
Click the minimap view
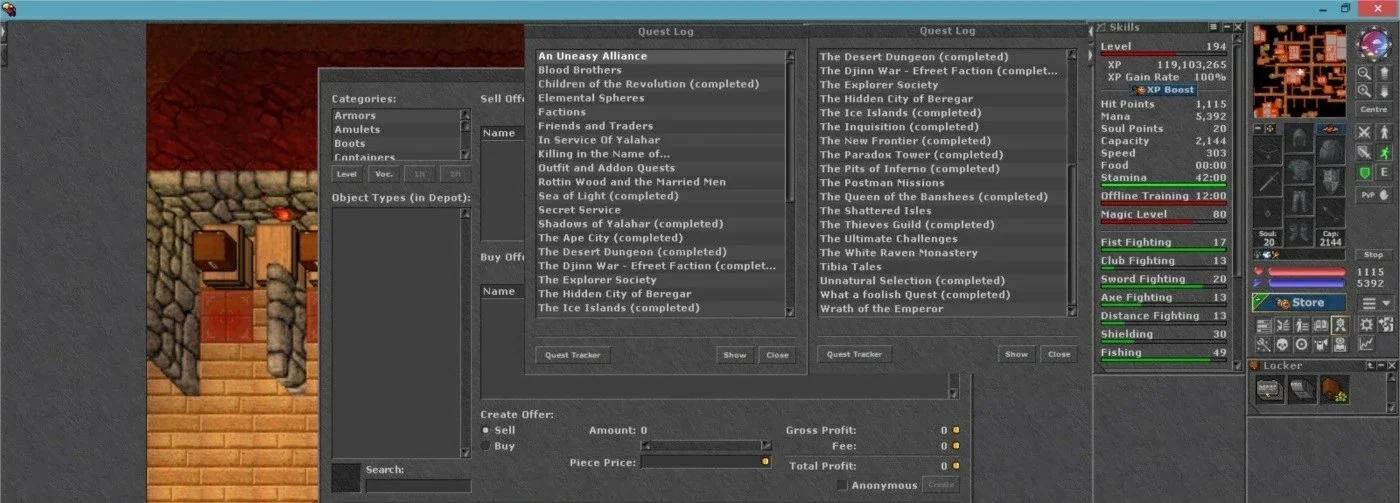1300,71
